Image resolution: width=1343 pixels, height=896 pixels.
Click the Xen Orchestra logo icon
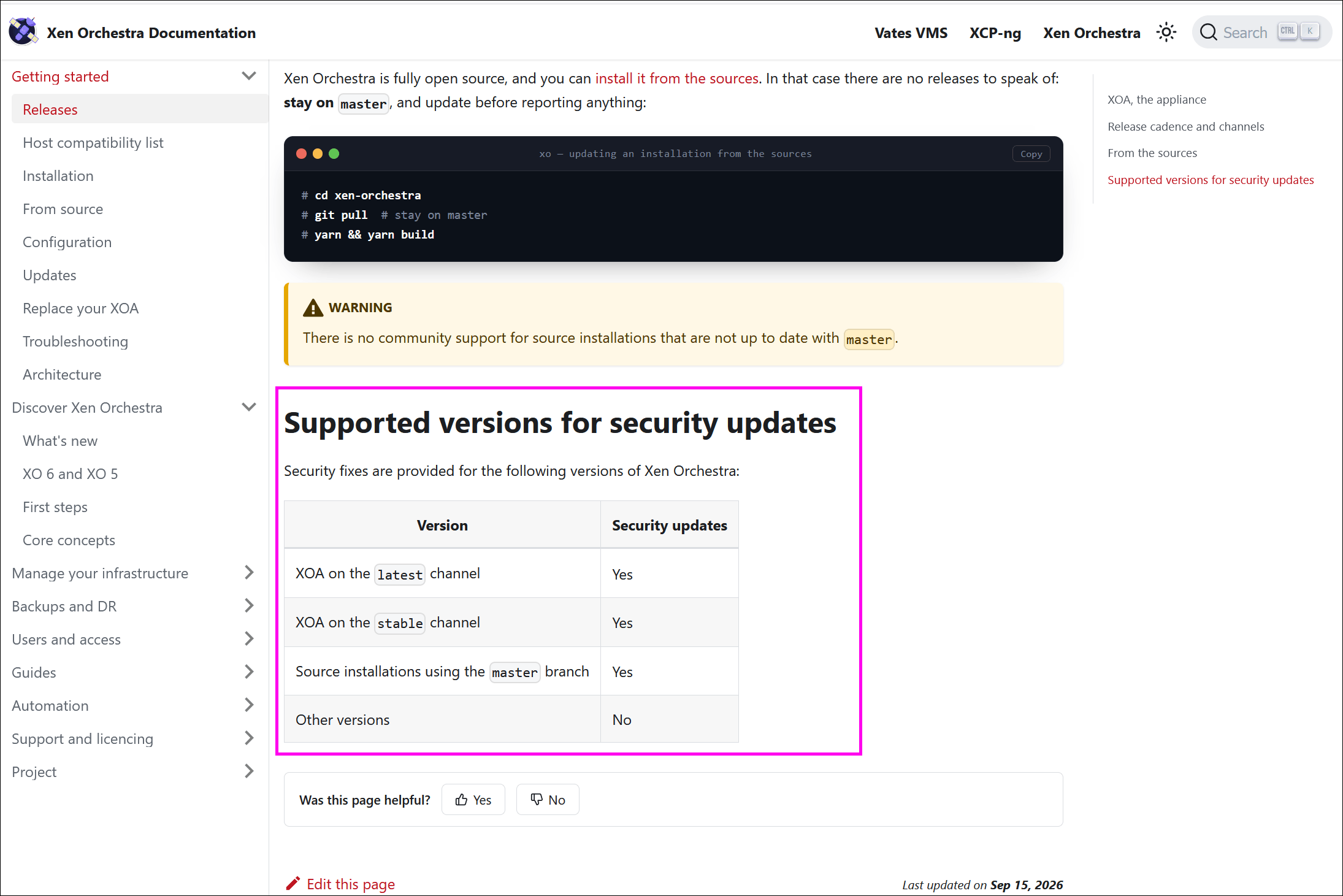[x=23, y=32]
